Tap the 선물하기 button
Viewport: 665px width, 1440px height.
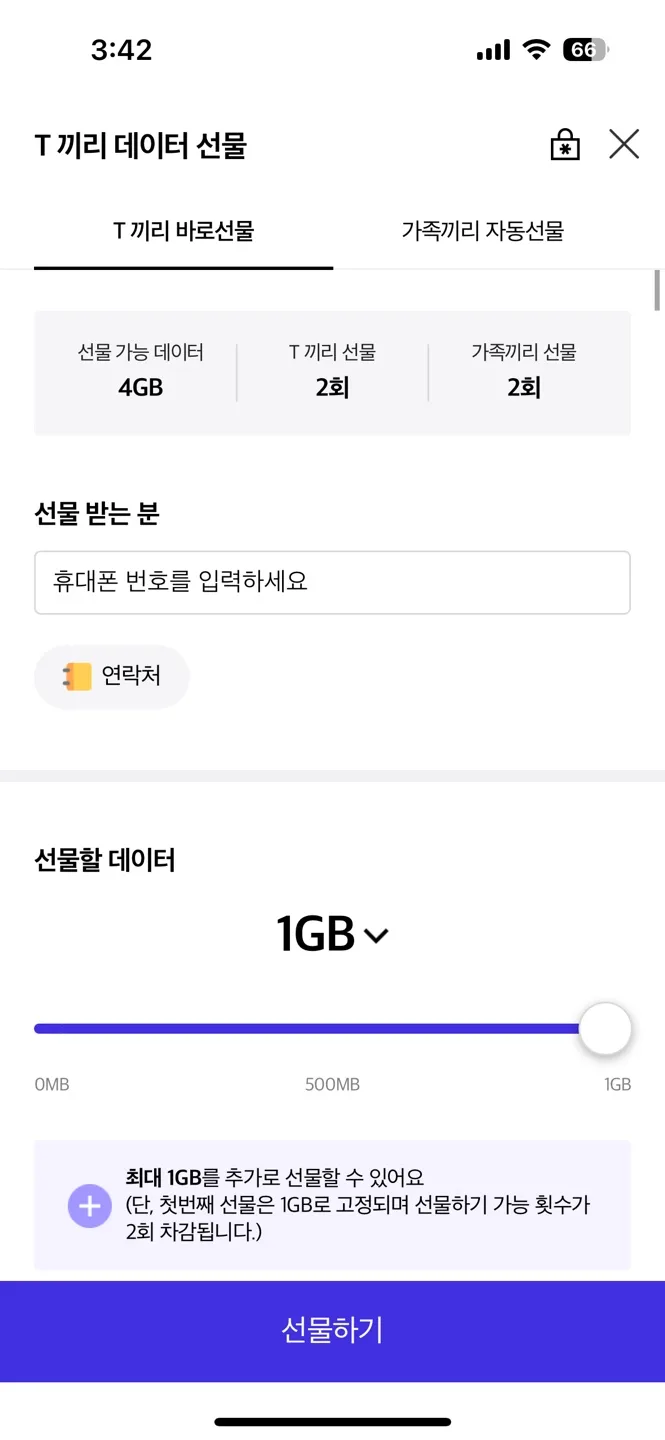click(332, 1331)
